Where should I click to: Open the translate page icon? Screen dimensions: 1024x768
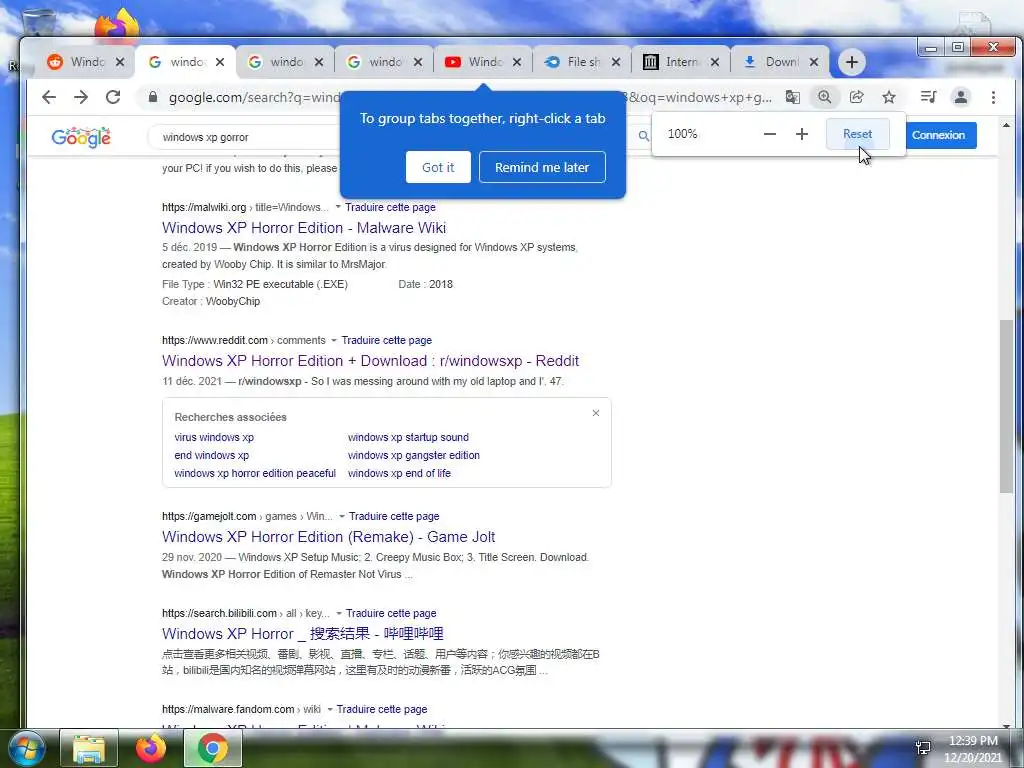click(x=792, y=97)
